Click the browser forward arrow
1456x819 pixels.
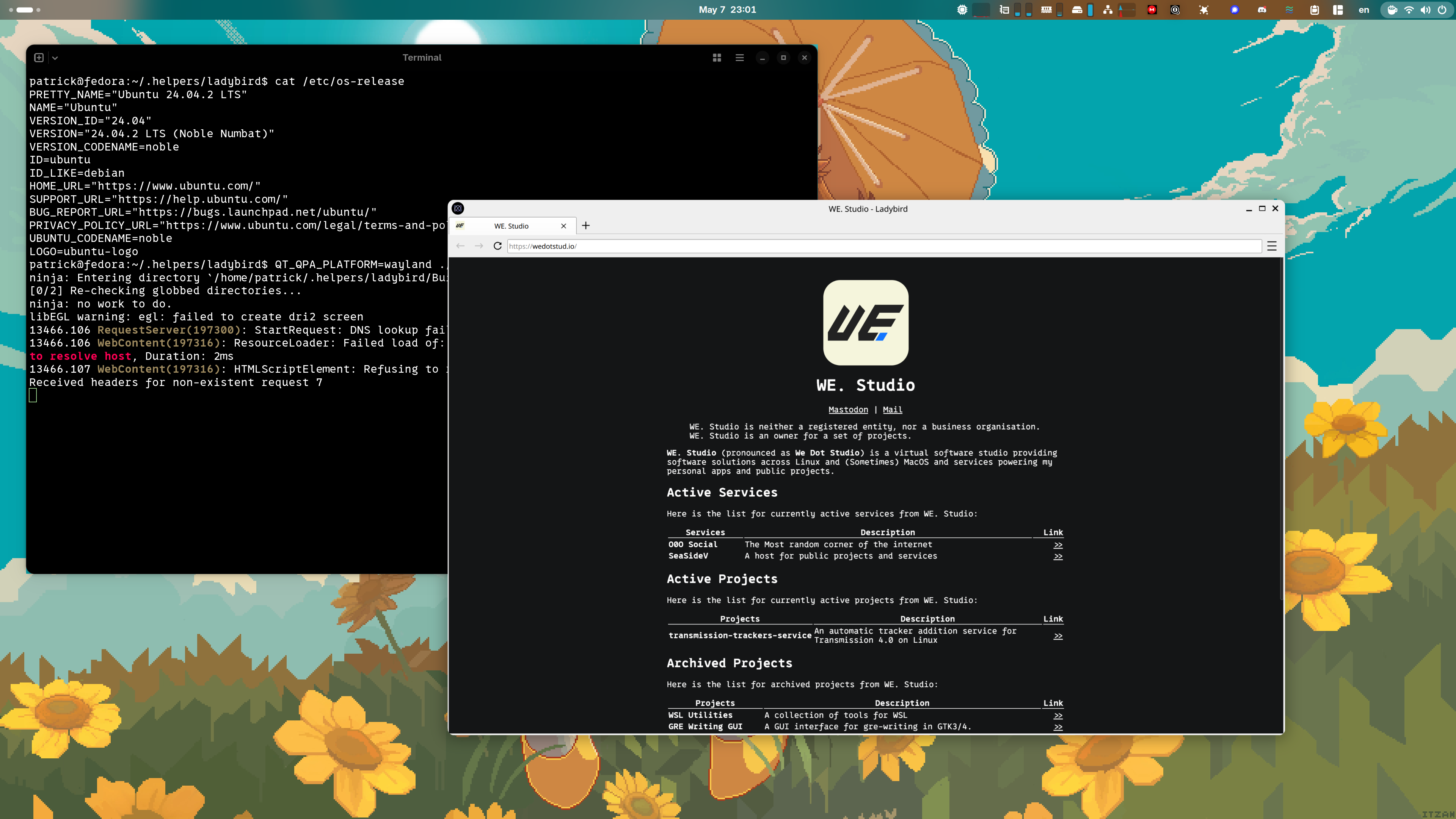coord(479,246)
